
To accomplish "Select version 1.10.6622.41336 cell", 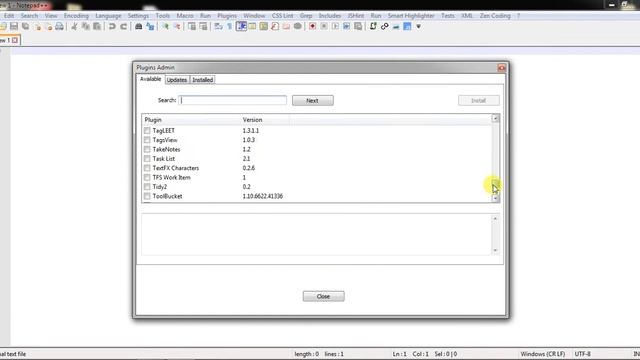I will [x=263, y=196].
